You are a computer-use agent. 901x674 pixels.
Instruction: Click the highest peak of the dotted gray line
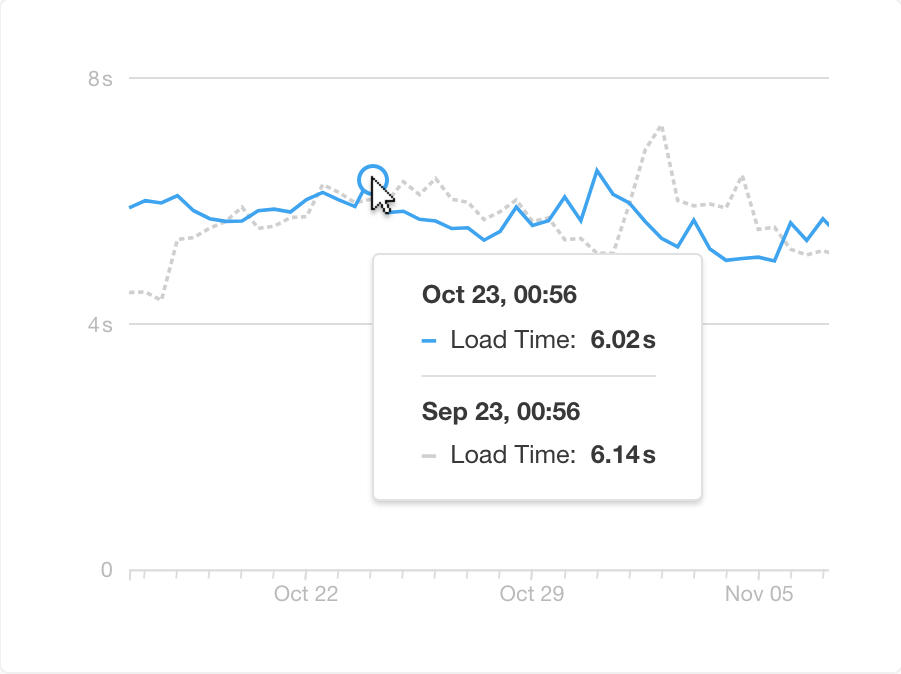coord(661,127)
